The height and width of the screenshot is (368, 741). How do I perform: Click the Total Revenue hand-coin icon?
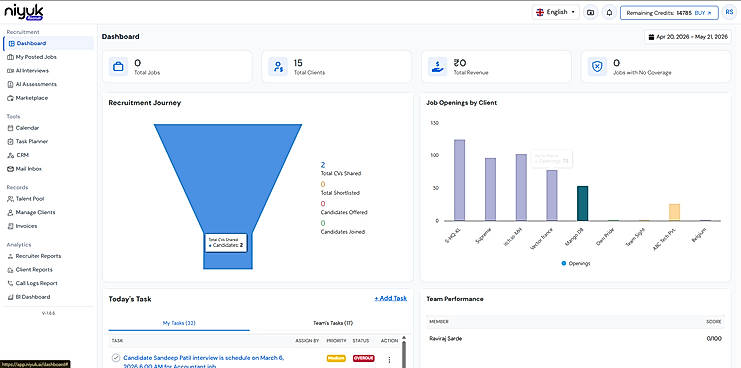(x=437, y=67)
